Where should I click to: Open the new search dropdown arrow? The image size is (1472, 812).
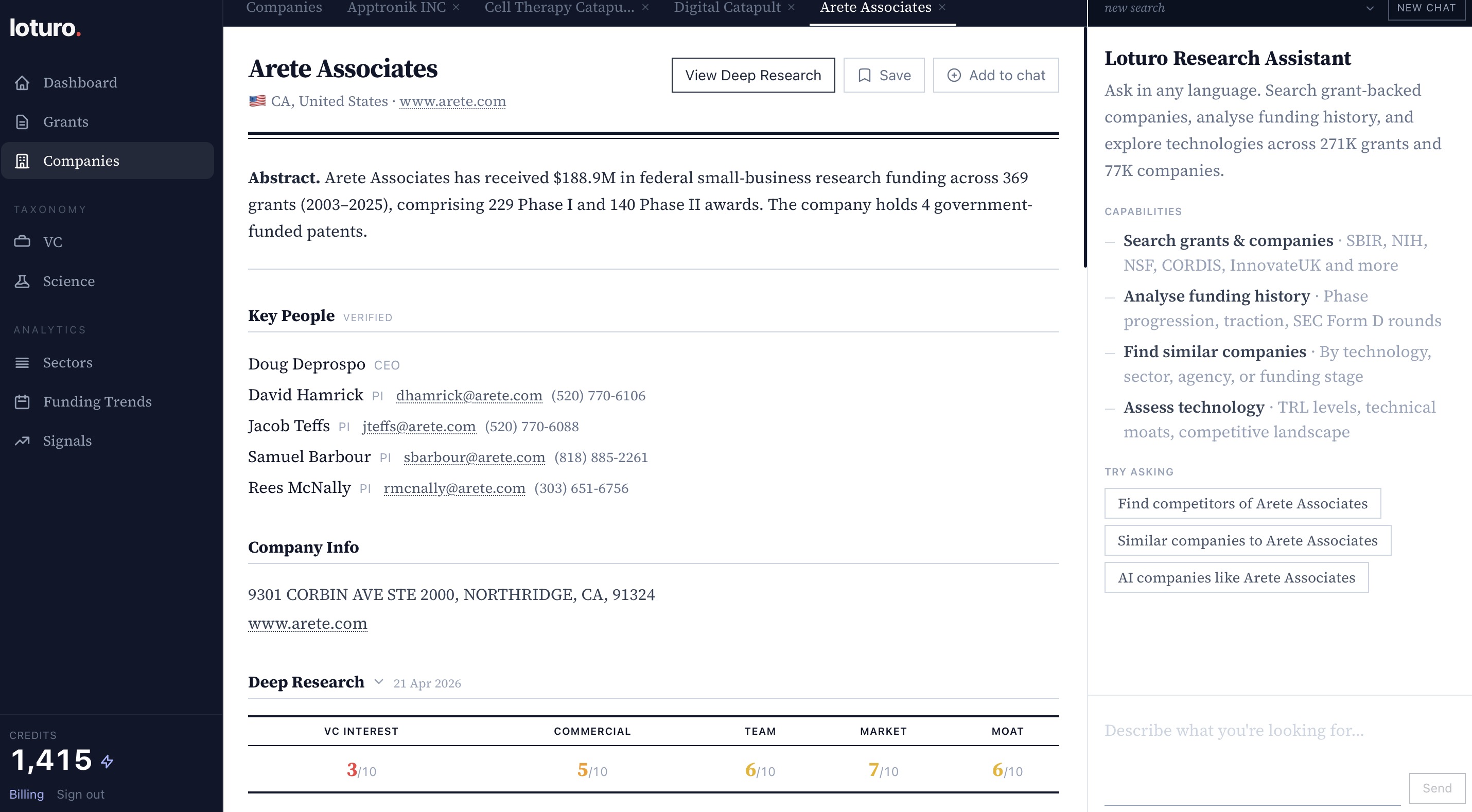pos(1370,8)
